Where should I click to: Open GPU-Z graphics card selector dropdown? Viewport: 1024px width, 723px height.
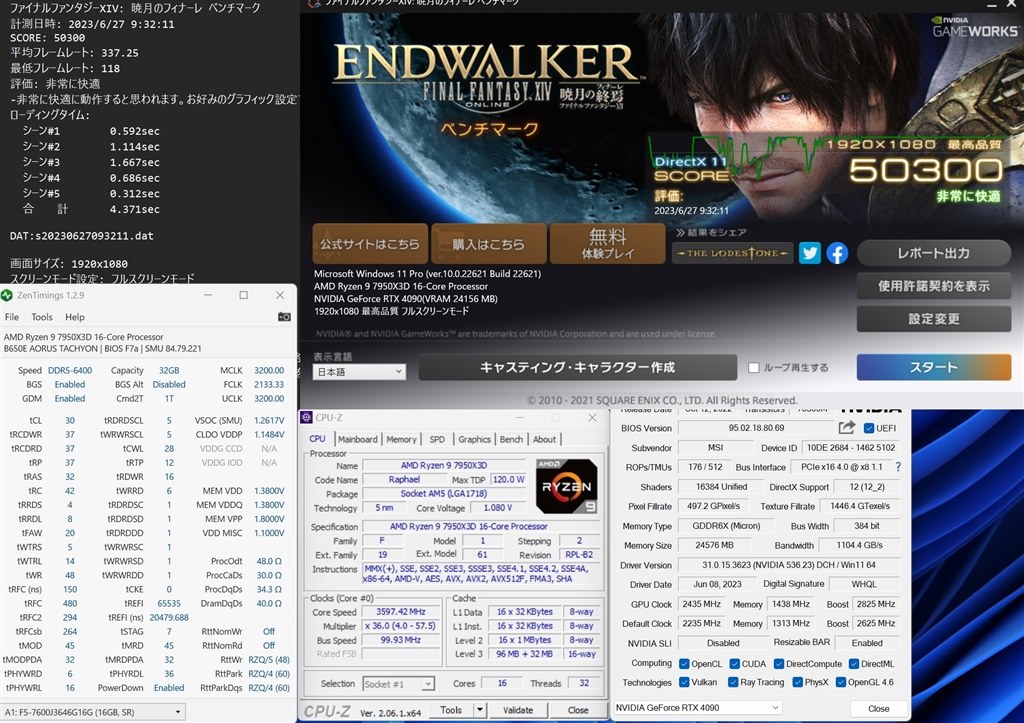tap(697, 707)
